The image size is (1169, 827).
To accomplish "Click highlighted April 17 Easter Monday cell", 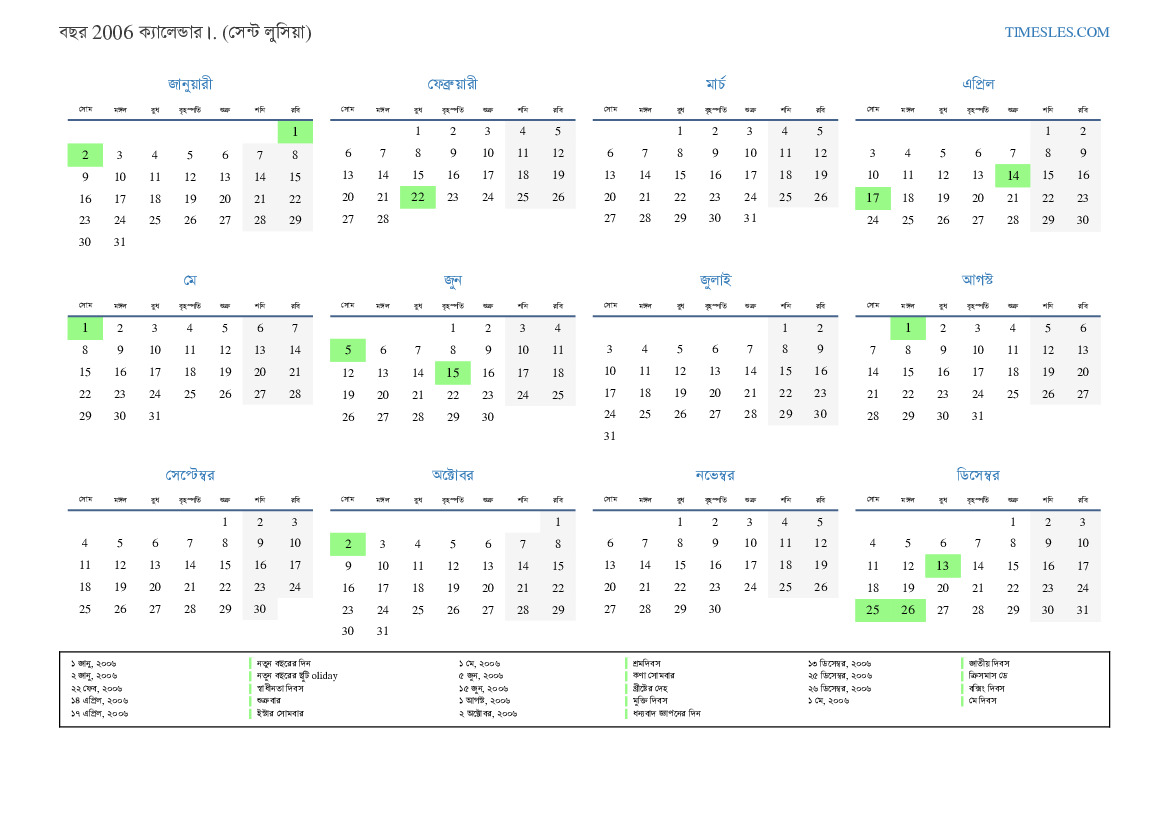I will click(872, 198).
